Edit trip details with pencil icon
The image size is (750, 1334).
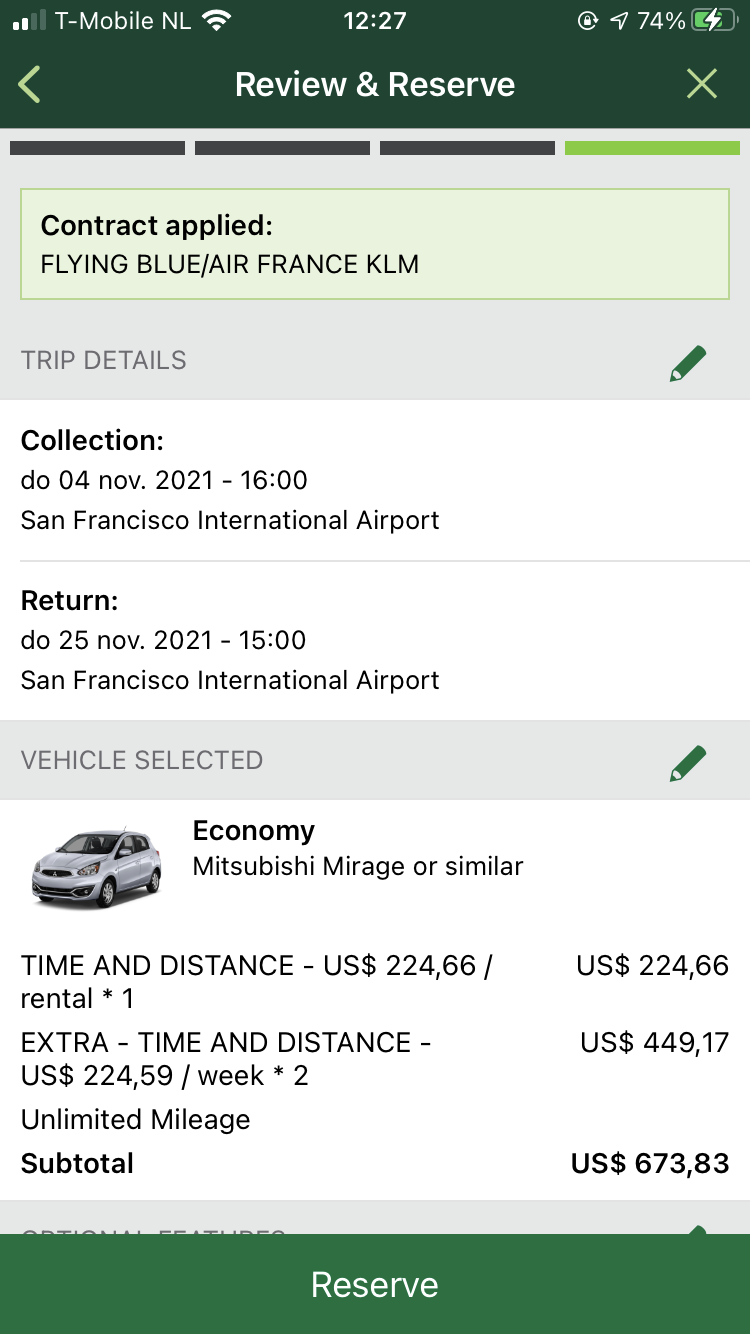[688, 362]
